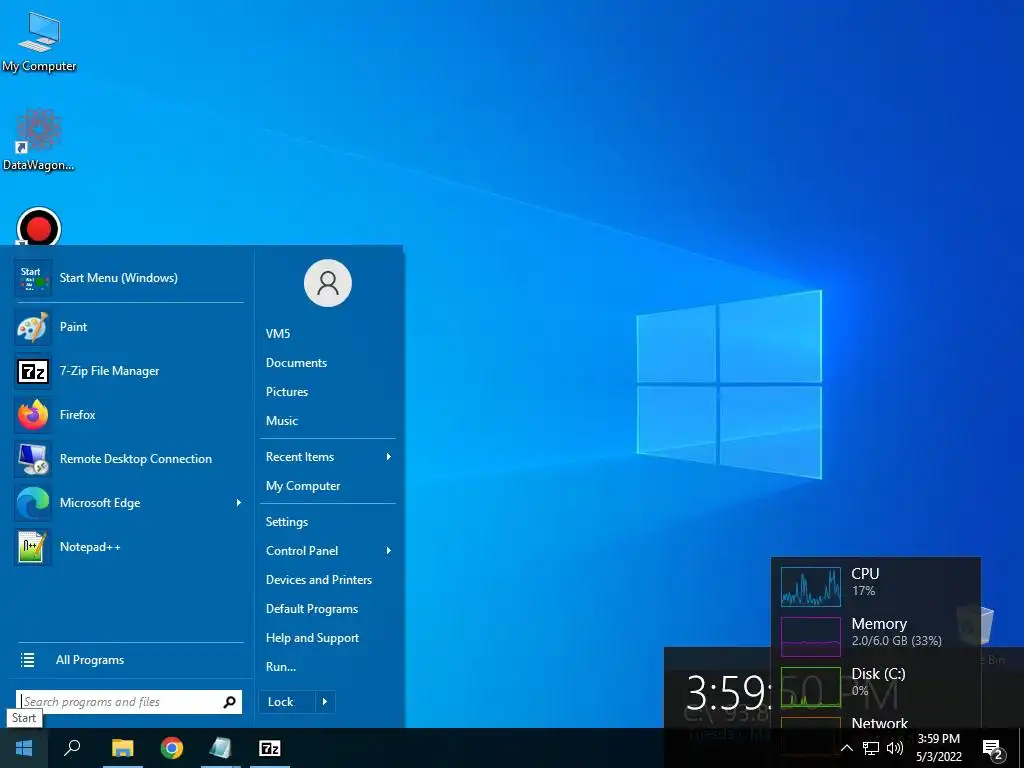This screenshot has height=768, width=1024.
Task: Open the notebook app icon on taskbar
Action: [221, 748]
